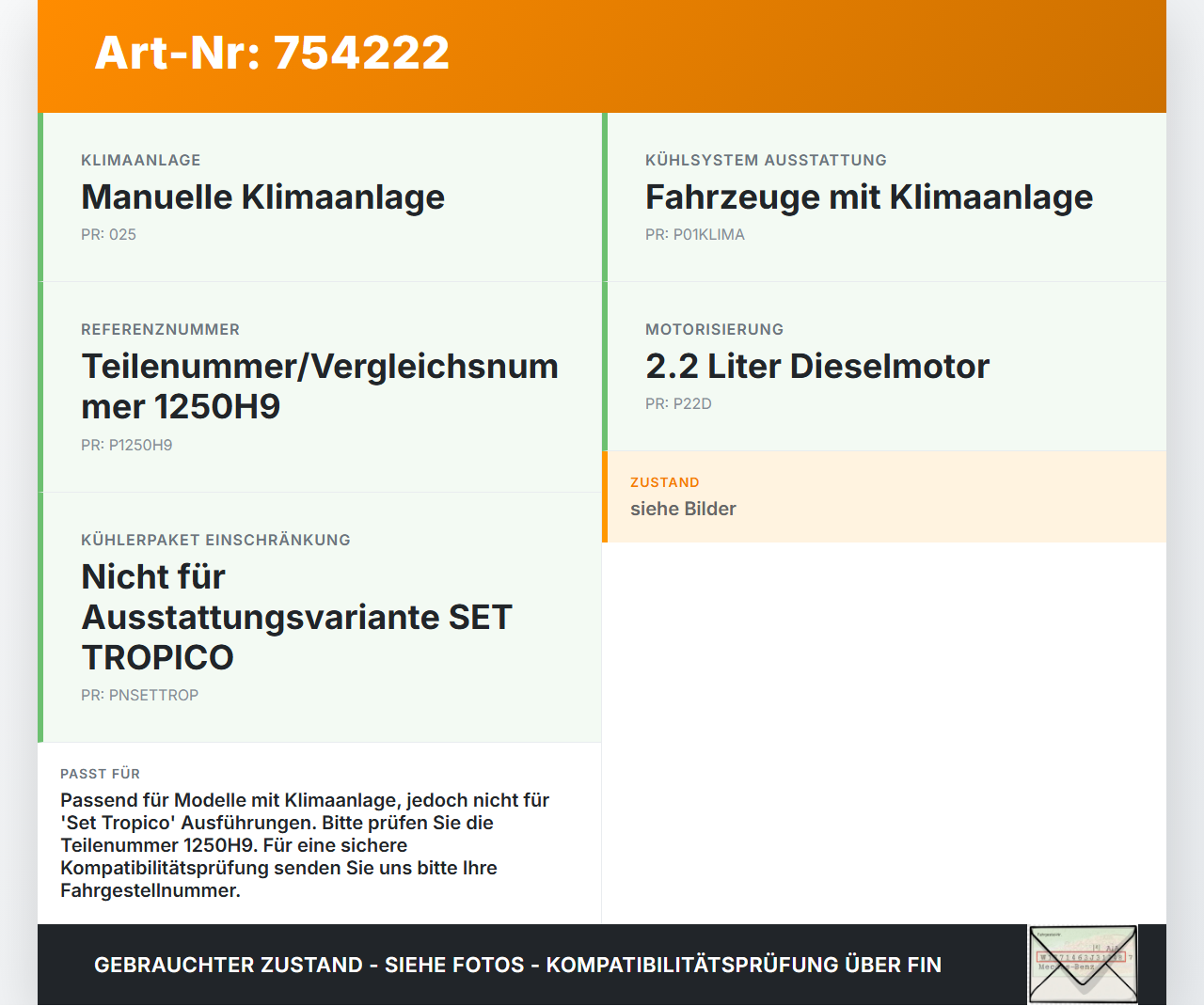
Task: Click the 'KLIMAANLAGE' label
Action: tap(141, 160)
